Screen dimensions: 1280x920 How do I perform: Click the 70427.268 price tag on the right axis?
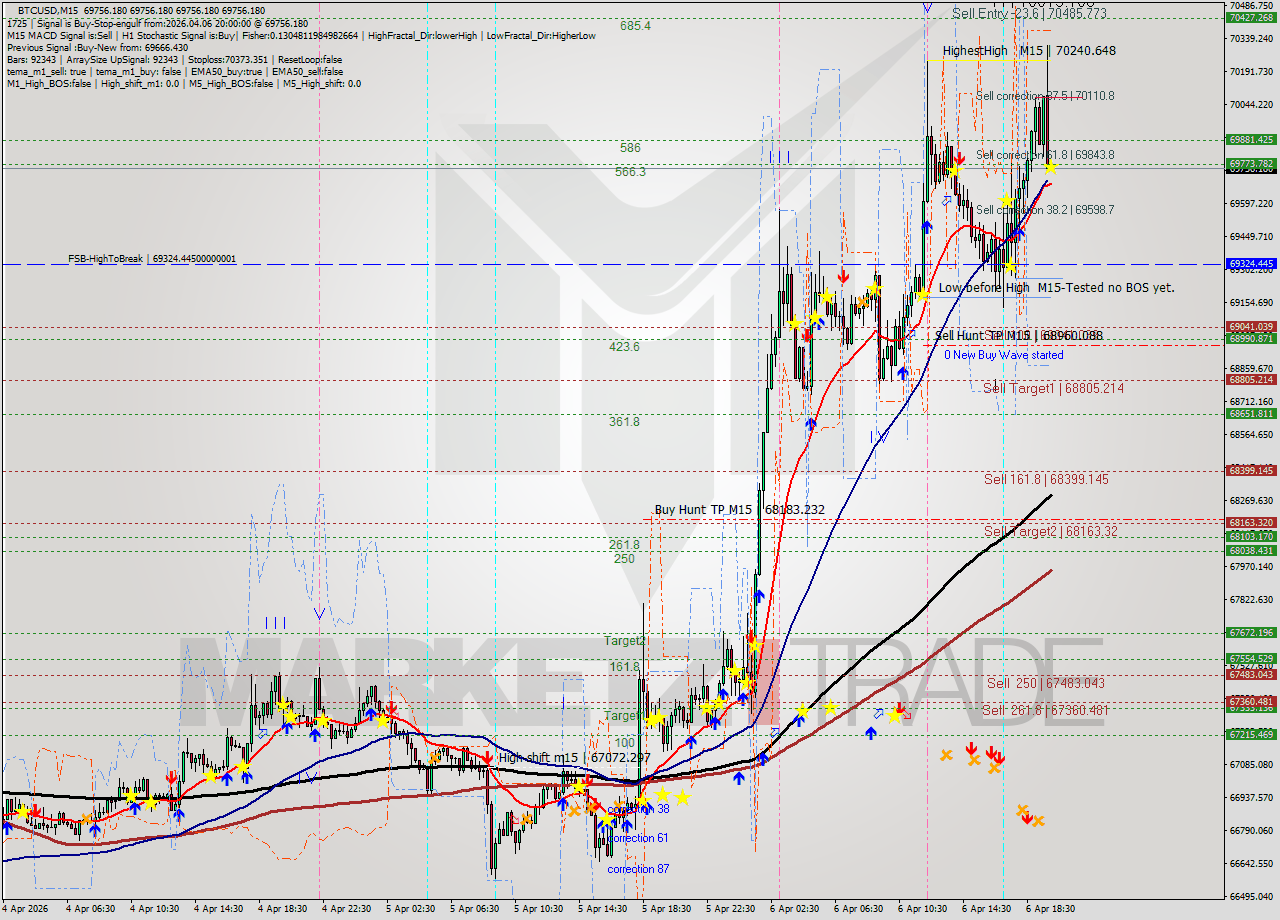(x=1252, y=16)
